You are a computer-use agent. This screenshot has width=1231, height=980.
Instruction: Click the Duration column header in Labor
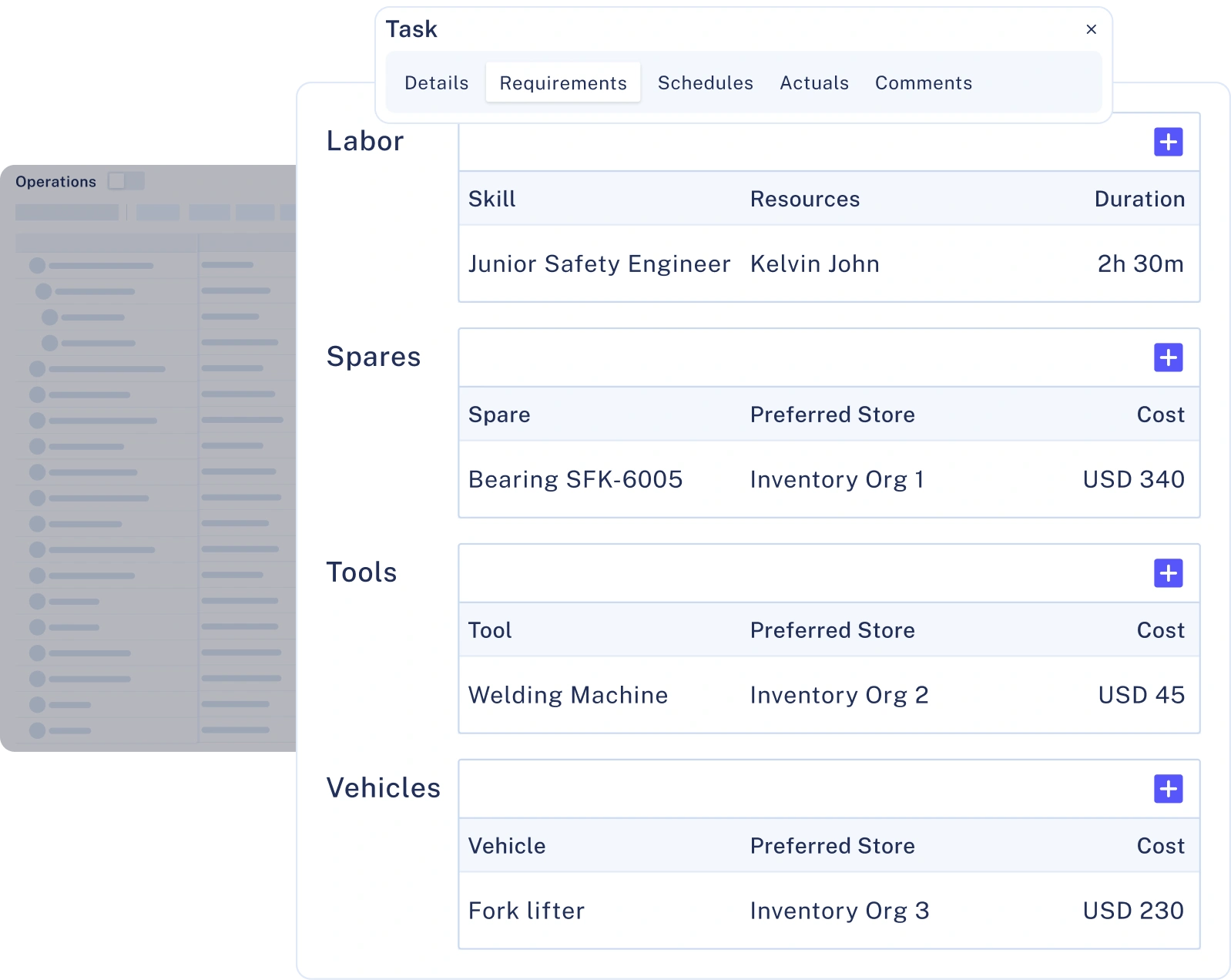(x=1139, y=199)
